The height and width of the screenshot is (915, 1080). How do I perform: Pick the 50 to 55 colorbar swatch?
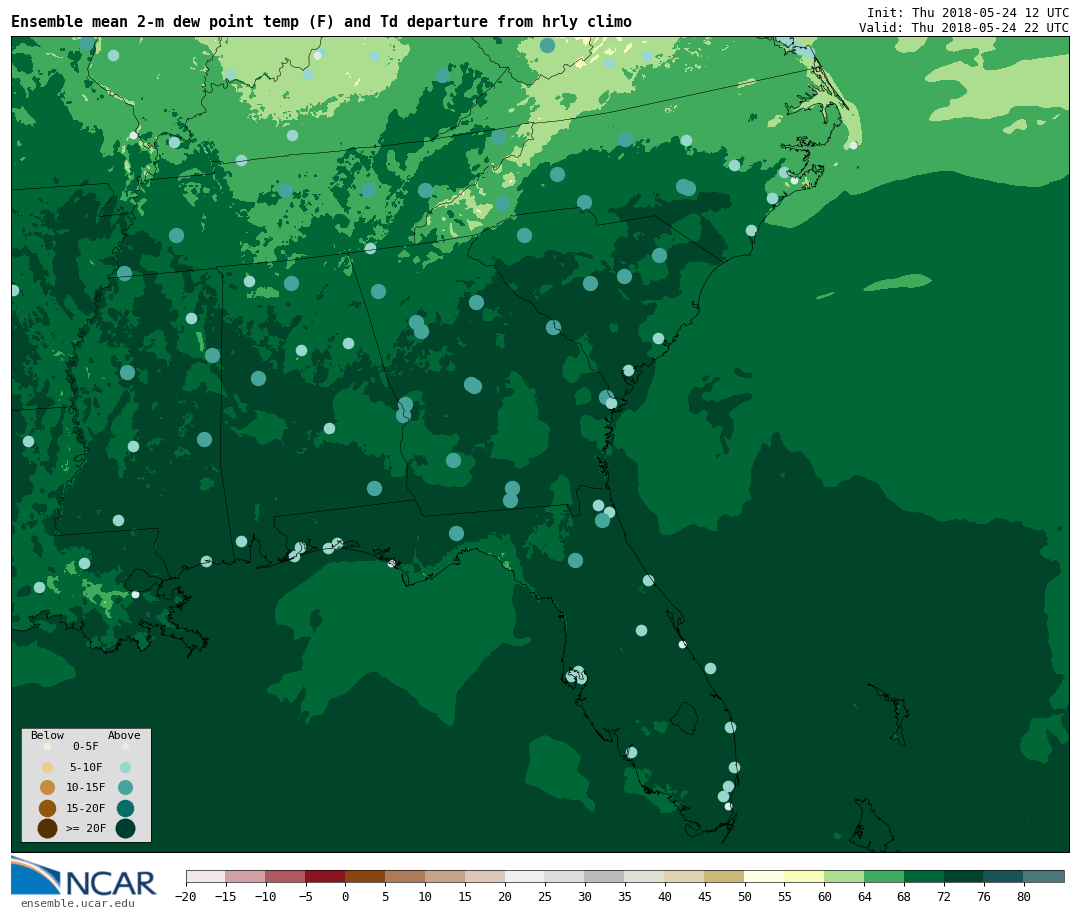[765, 876]
